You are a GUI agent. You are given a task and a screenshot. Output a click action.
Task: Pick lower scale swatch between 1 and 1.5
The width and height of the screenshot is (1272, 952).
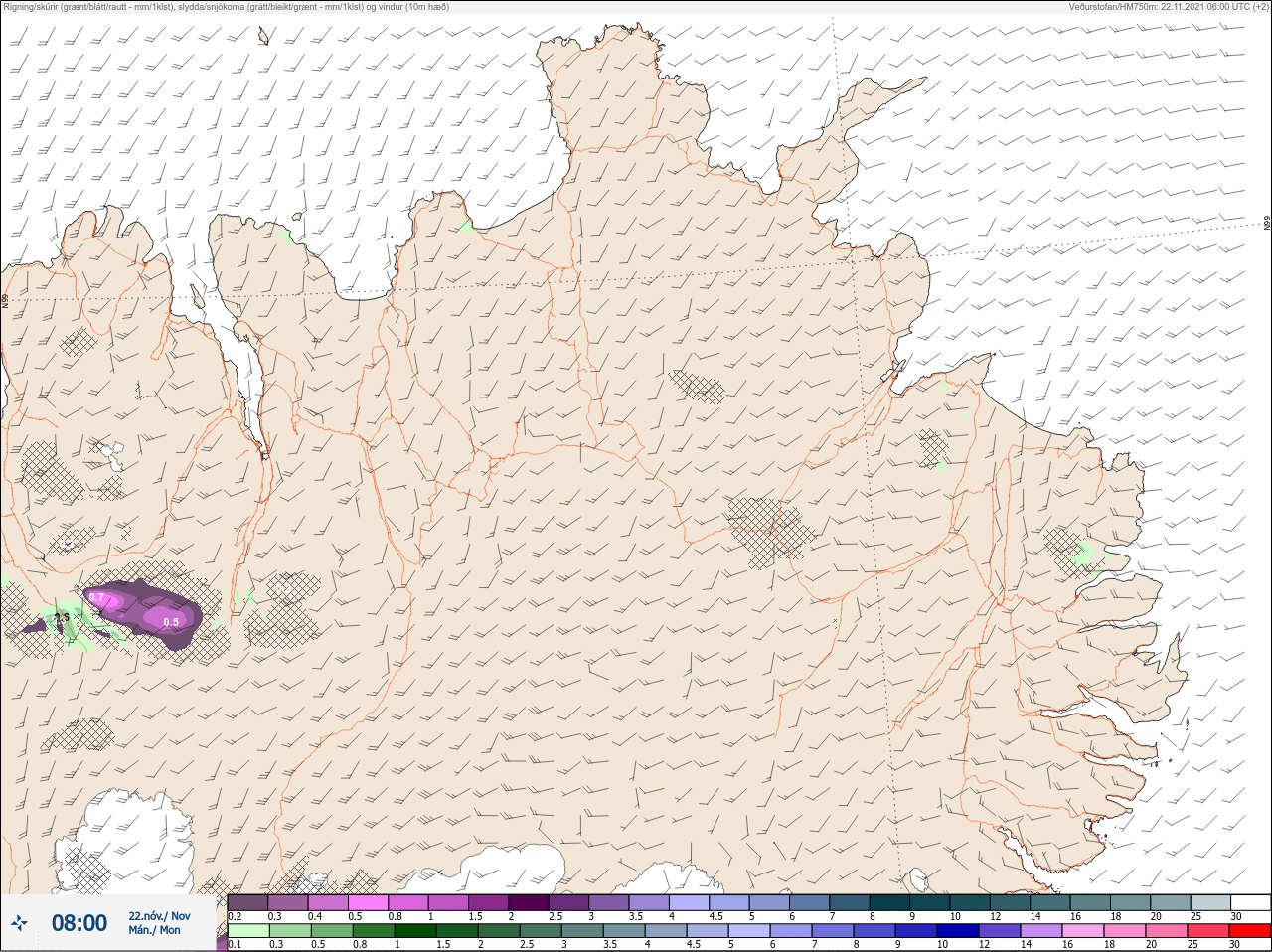point(415,930)
